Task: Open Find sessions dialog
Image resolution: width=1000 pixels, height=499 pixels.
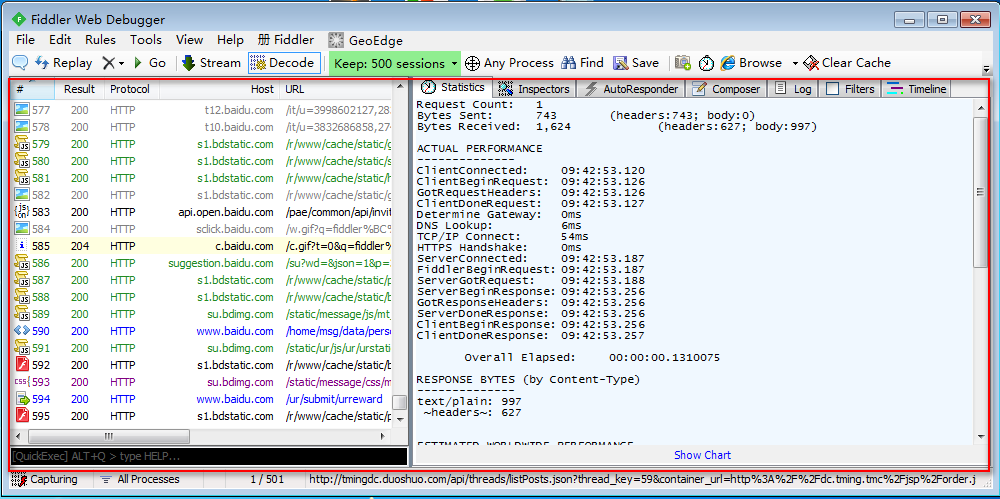Action: coord(582,63)
